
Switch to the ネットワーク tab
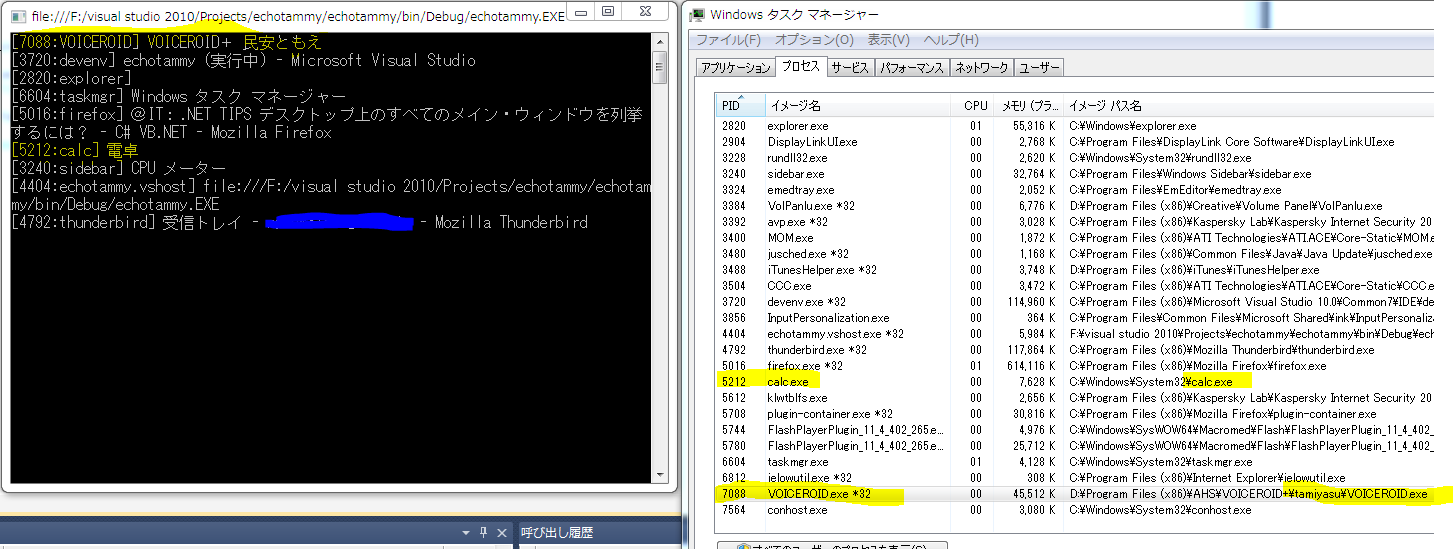coord(981,68)
